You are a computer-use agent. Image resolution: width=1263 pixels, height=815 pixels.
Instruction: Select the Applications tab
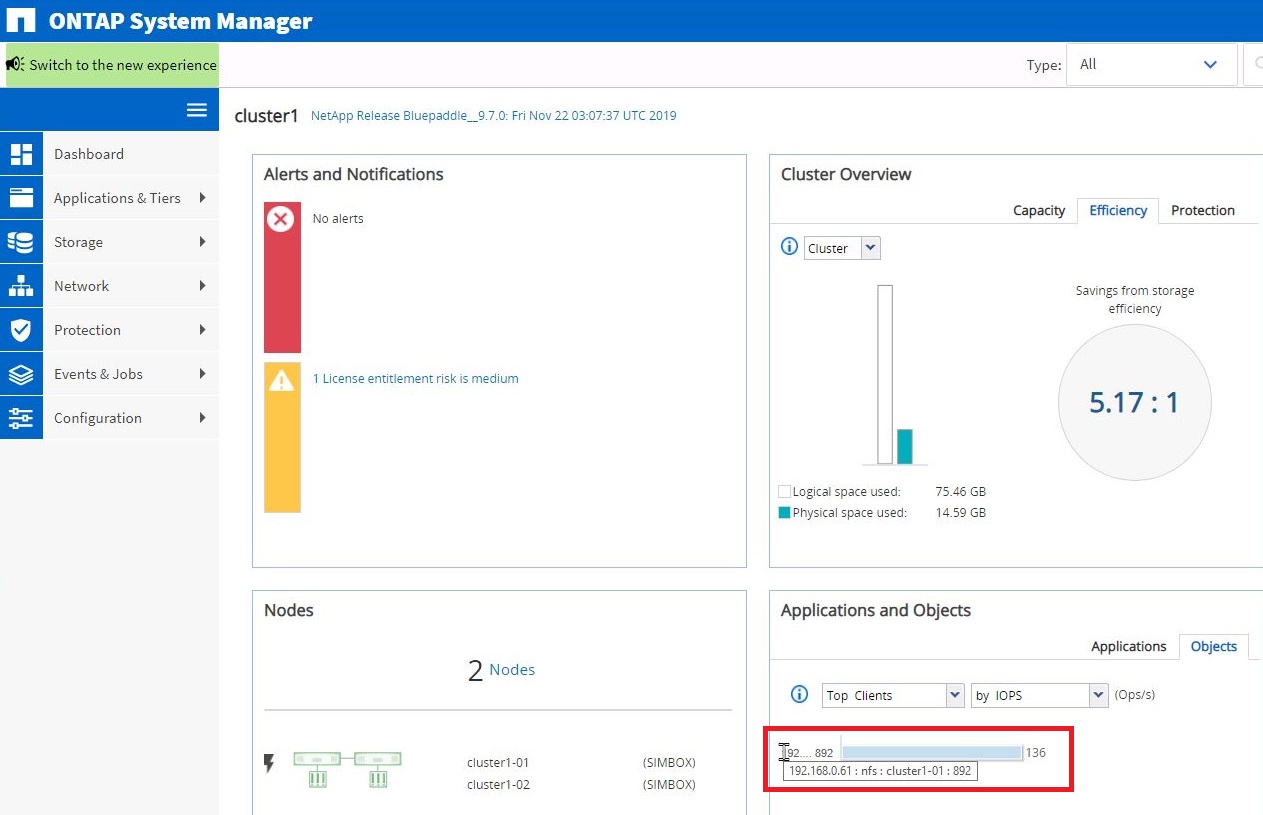tap(1128, 646)
